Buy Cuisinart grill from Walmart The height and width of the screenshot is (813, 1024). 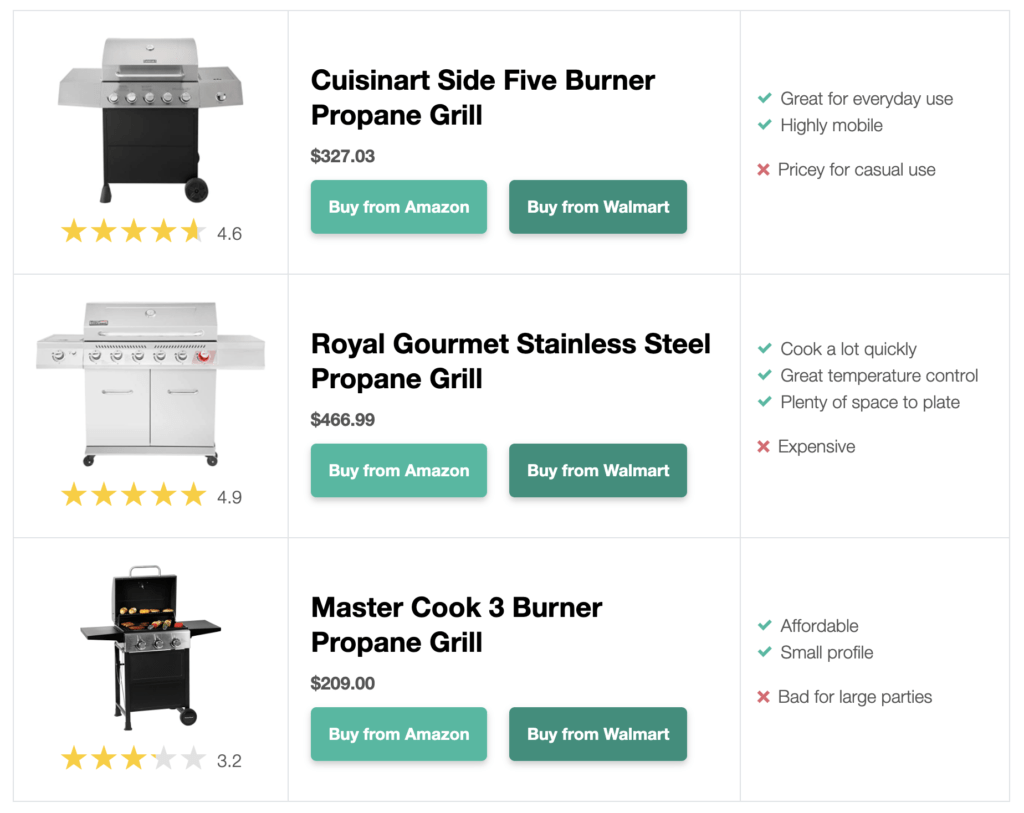pos(598,207)
